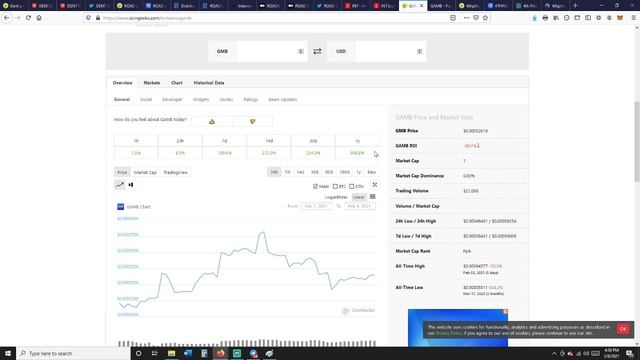The image size is (640, 360).
Task: Select the Beam Updates sub-tab
Action: 283,100
